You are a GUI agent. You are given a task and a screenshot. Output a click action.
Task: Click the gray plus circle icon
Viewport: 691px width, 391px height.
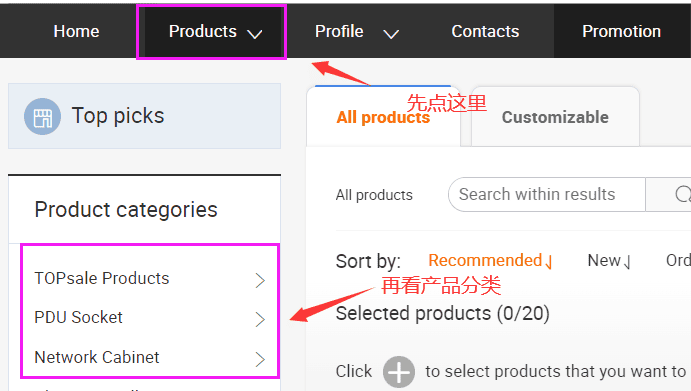coord(399,372)
